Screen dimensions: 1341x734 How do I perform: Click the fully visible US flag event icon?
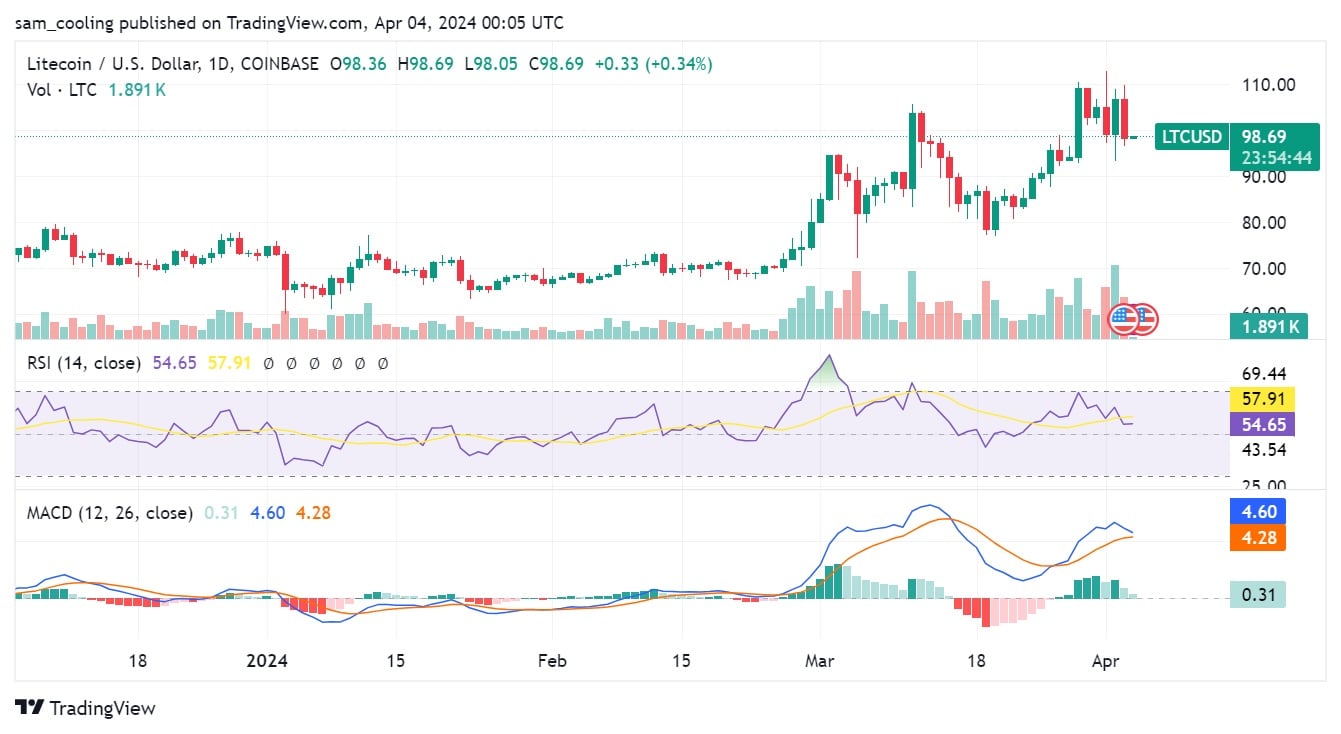[1123, 320]
